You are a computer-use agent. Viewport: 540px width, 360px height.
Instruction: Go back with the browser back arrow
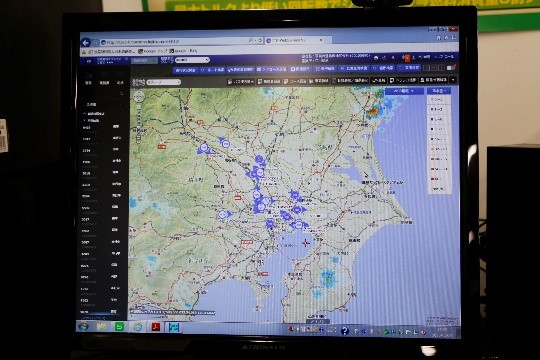pos(86,42)
